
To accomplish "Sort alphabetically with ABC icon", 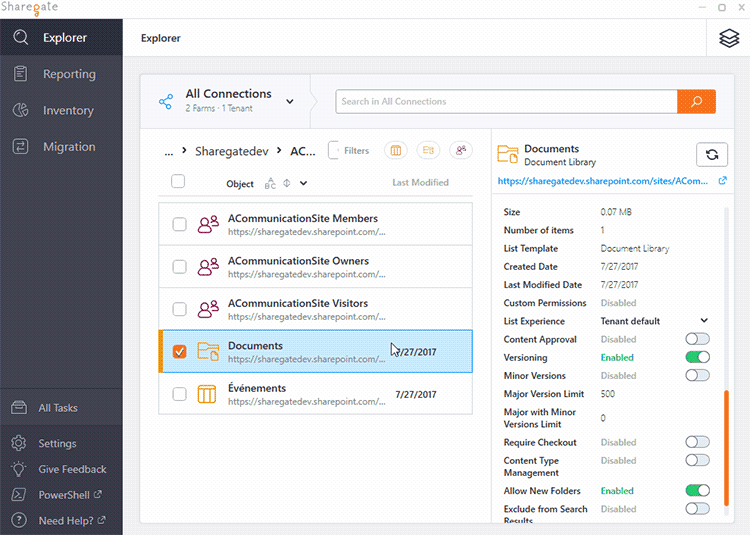I will click(270, 183).
